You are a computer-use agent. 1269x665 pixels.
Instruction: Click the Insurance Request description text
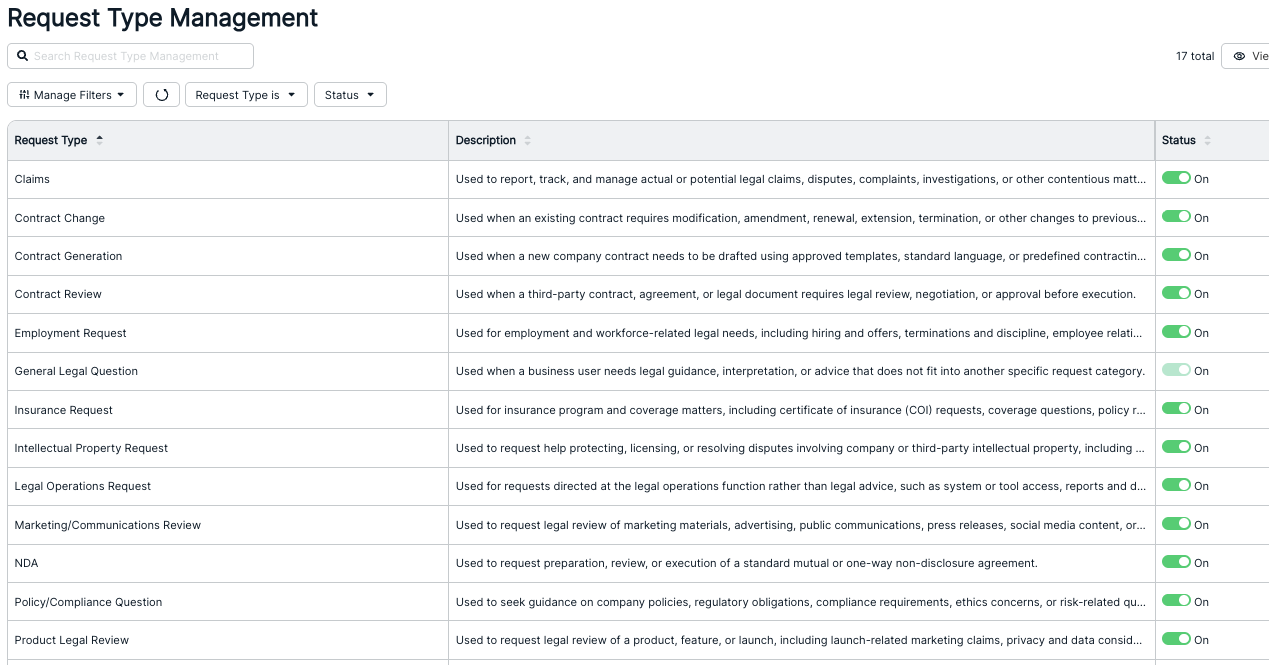point(801,410)
